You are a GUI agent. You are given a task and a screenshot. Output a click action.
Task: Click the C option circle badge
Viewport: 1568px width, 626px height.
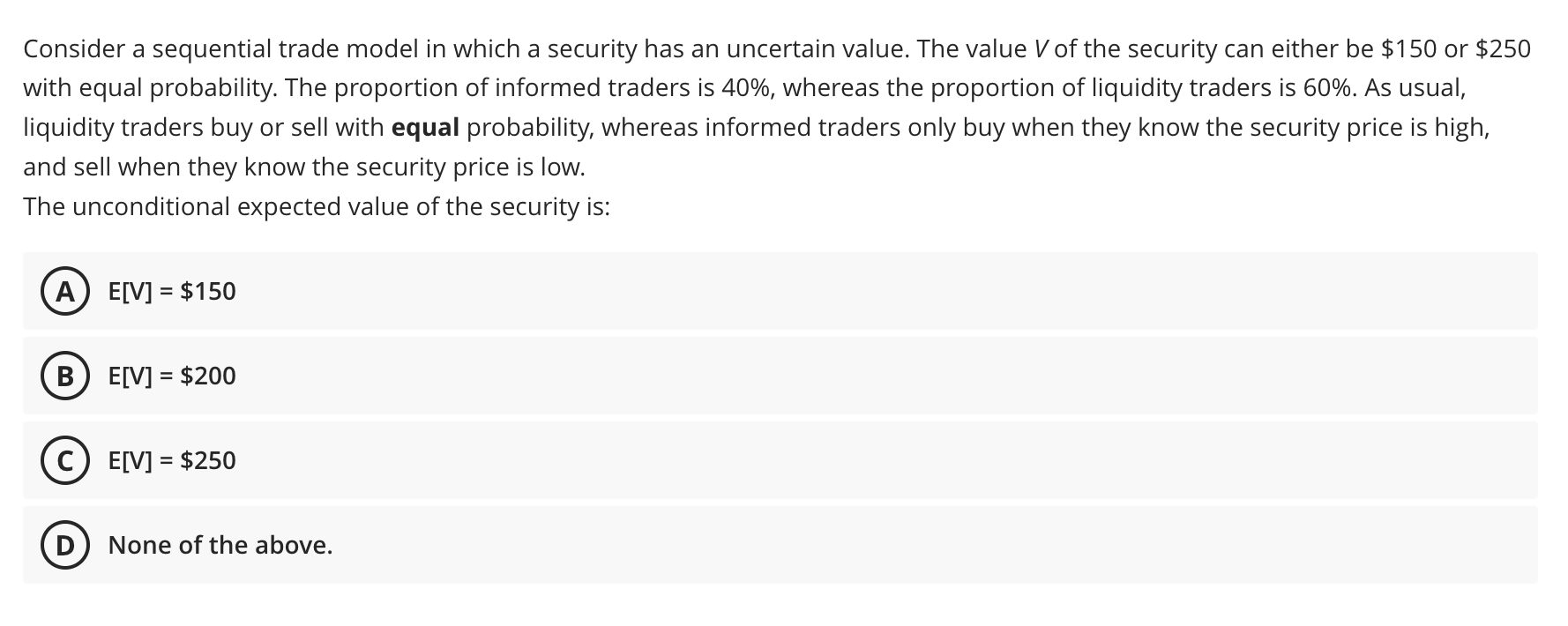pyautogui.click(x=64, y=460)
